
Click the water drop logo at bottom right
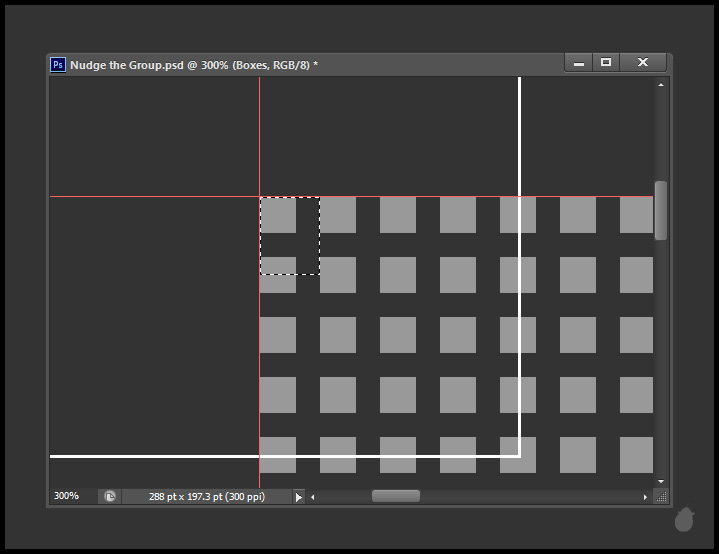[684, 519]
